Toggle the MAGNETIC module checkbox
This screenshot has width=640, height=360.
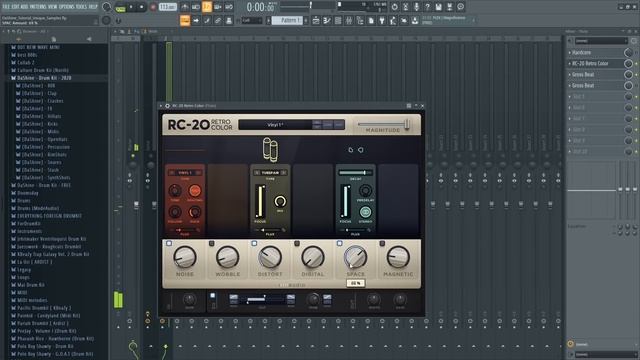point(382,243)
